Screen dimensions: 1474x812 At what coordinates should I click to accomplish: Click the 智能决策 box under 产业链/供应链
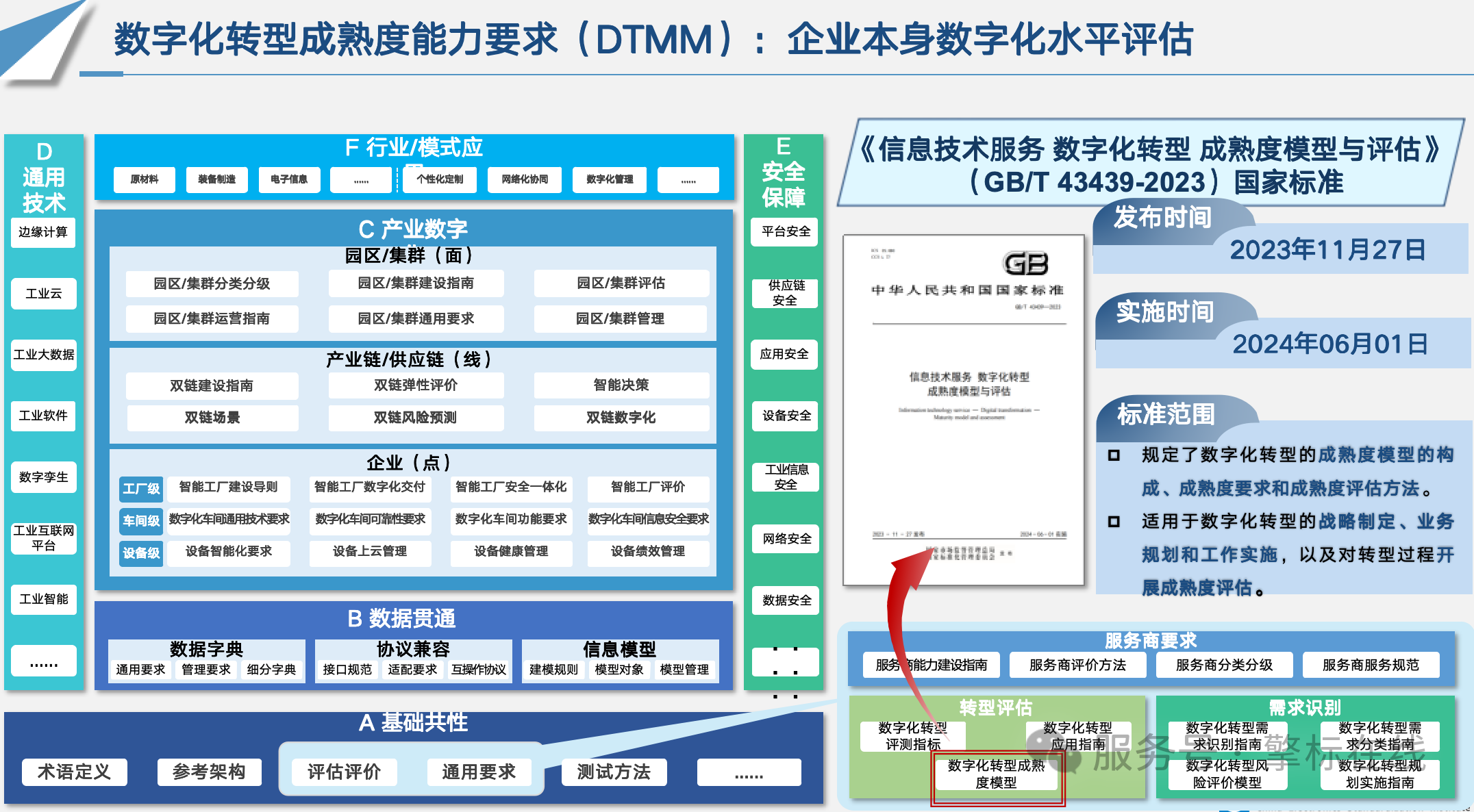[621, 385]
